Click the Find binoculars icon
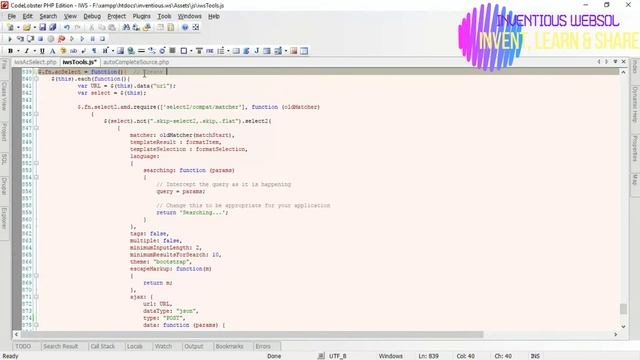This screenshot has height=360, width=640. [127, 27]
